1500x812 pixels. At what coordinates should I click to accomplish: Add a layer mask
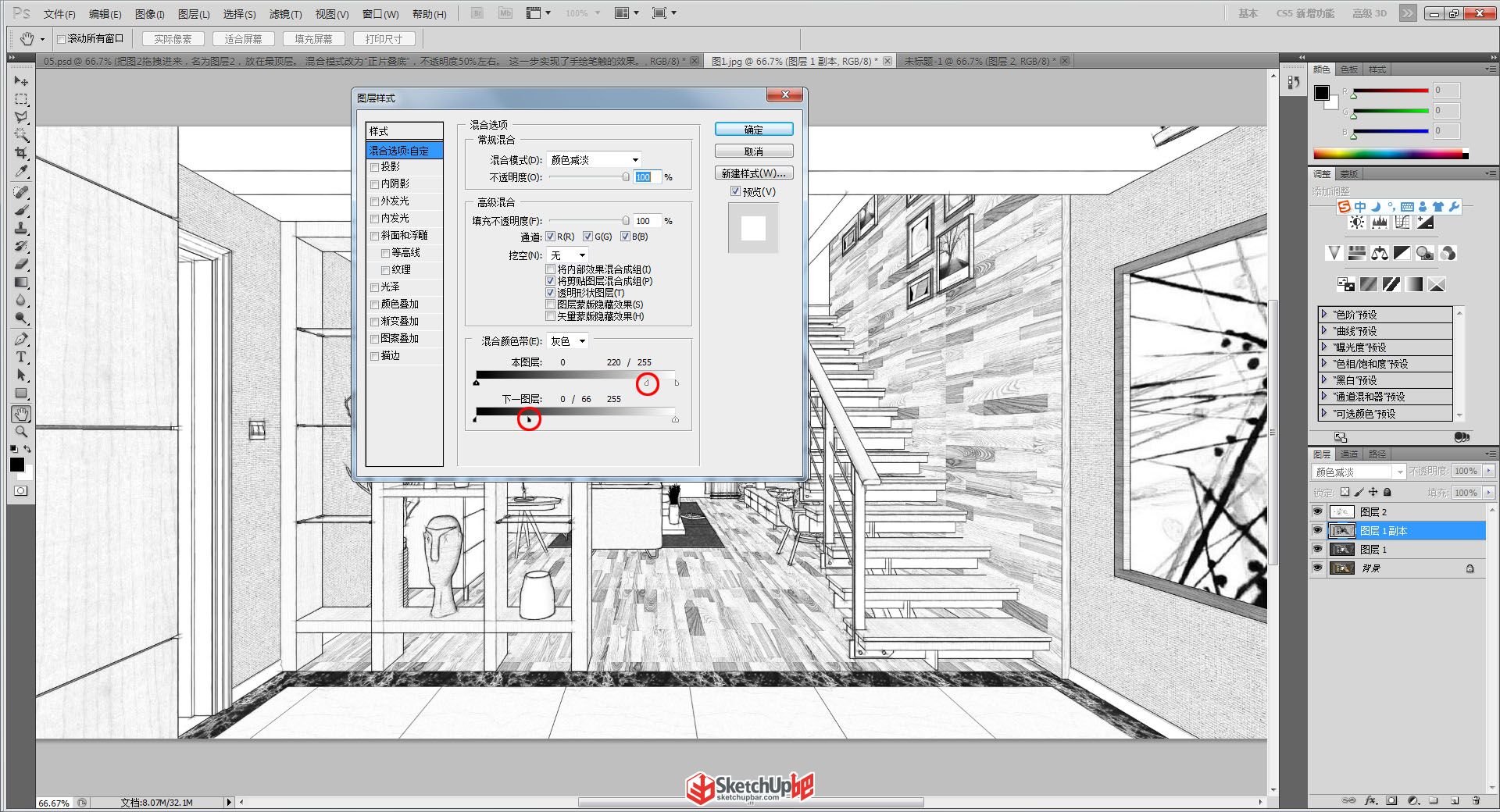tap(1391, 800)
